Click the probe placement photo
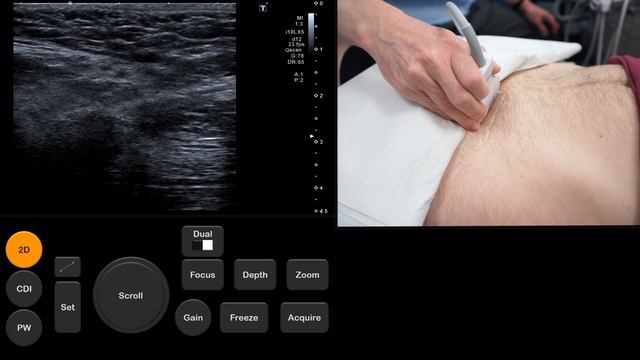The width and height of the screenshot is (640, 360). pyautogui.click(x=489, y=113)
